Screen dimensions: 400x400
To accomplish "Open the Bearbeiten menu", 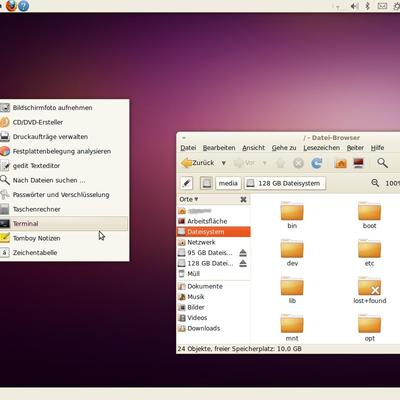I will 219,148.
